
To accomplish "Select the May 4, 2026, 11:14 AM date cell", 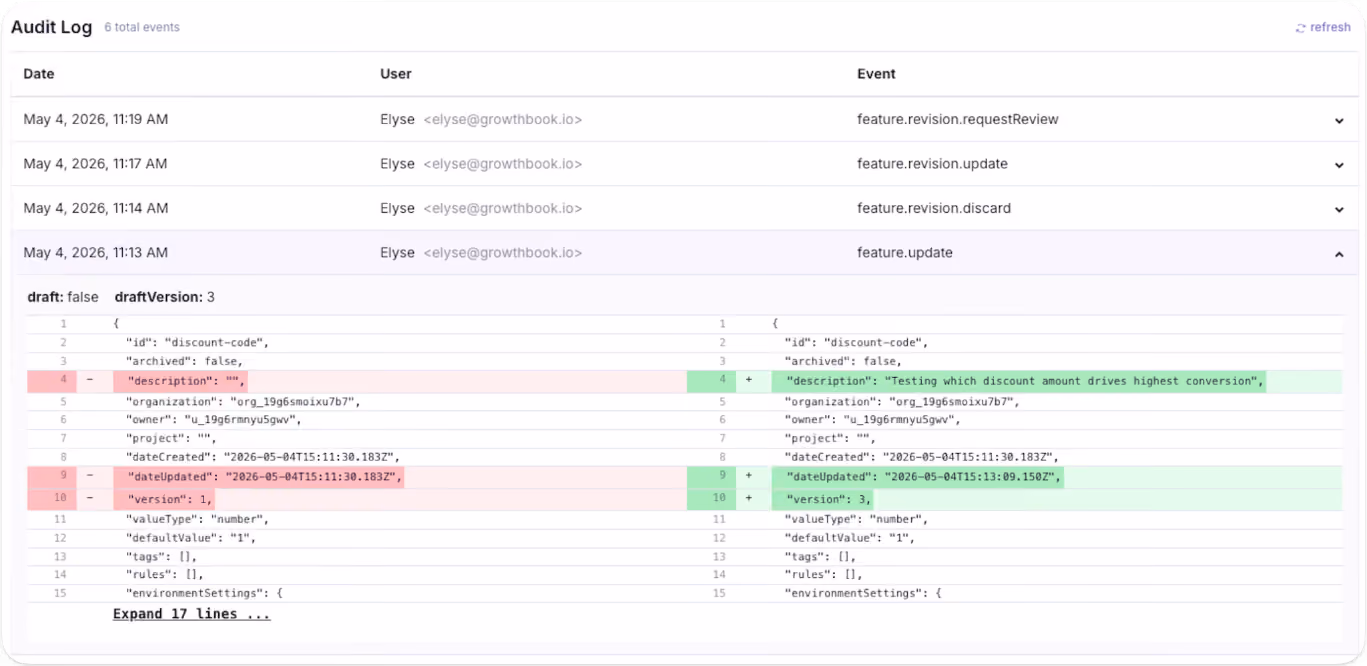I will (x=96, y=208).
